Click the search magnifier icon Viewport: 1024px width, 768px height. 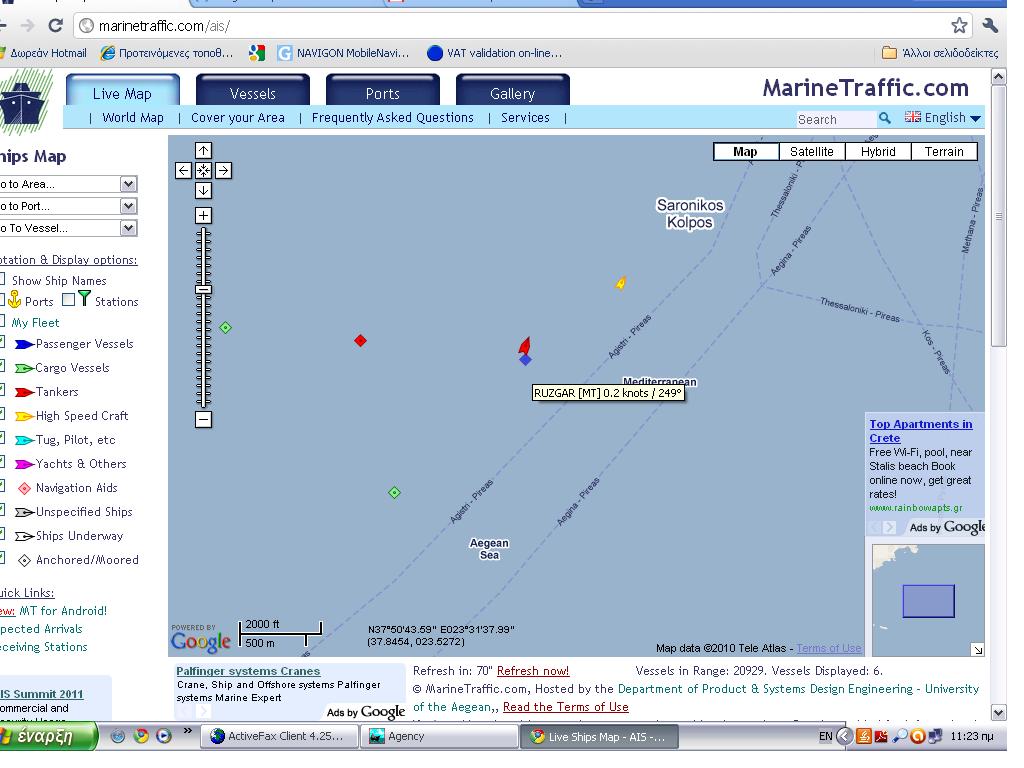pyautogui.click(x=884, y=118)
